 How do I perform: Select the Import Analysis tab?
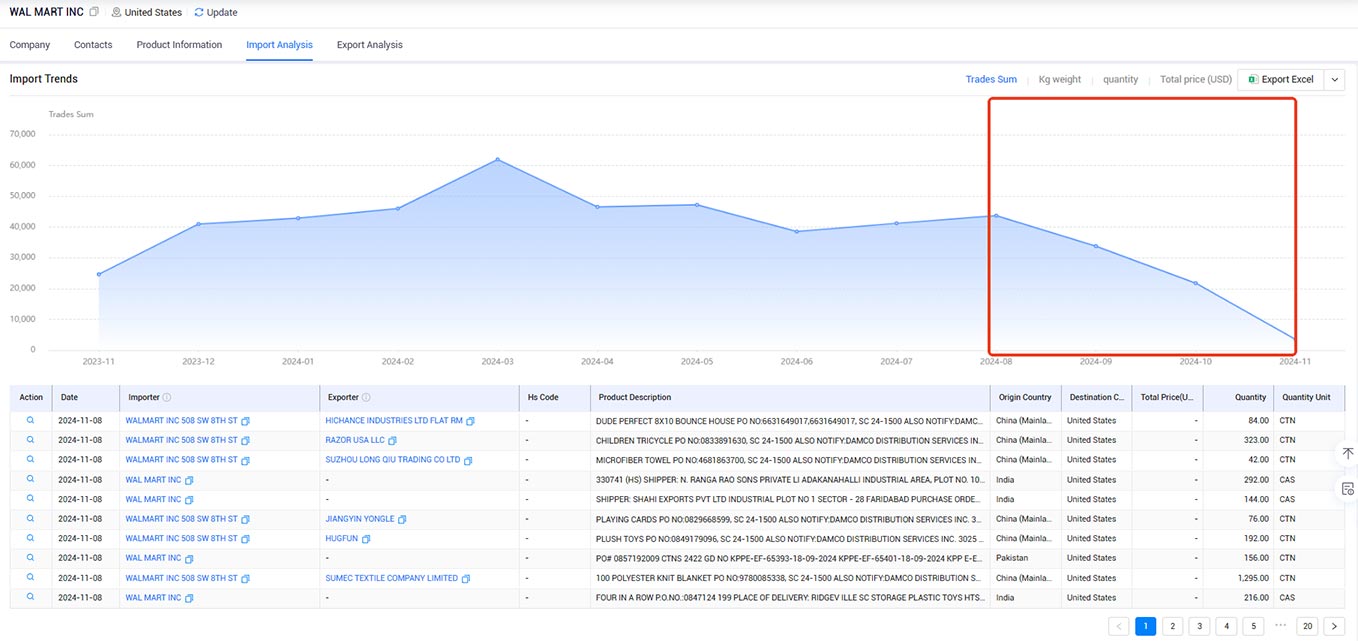pos(279,45)
